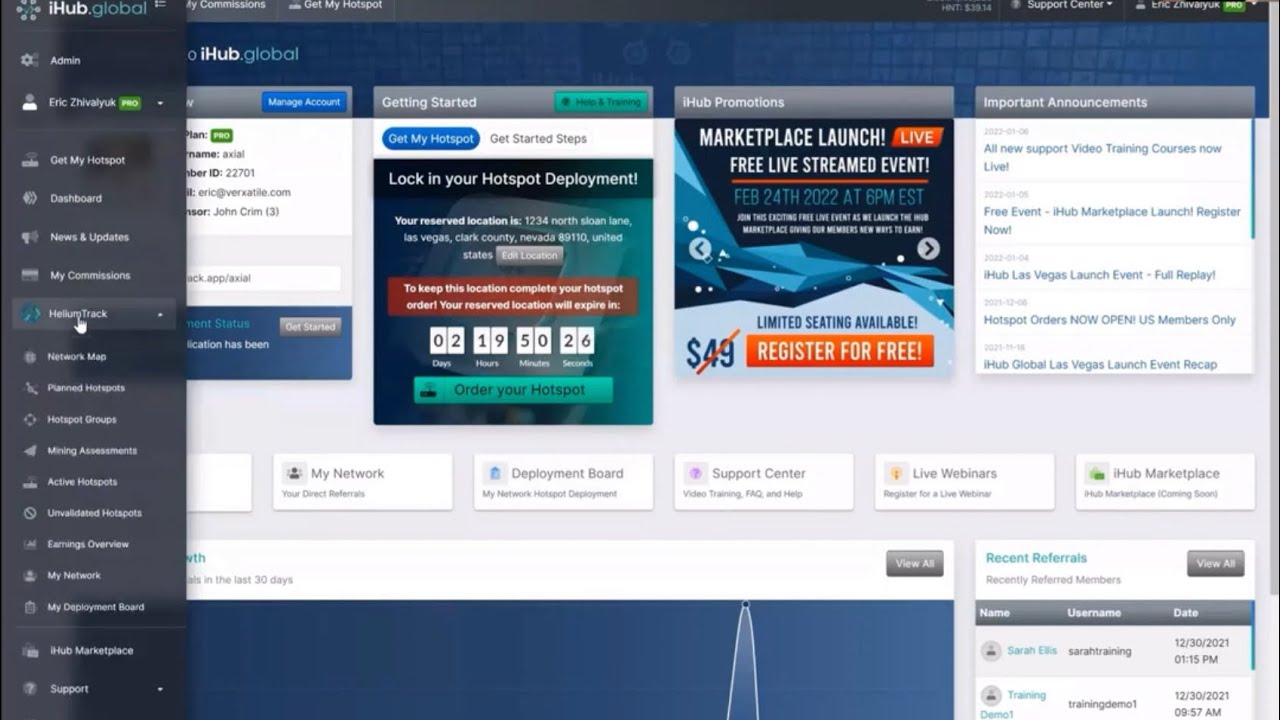Image resolution: width=1280 pixels, height=720 pixels.
Task: Click the Username column header in referrals
Action: coord(1094,613)
